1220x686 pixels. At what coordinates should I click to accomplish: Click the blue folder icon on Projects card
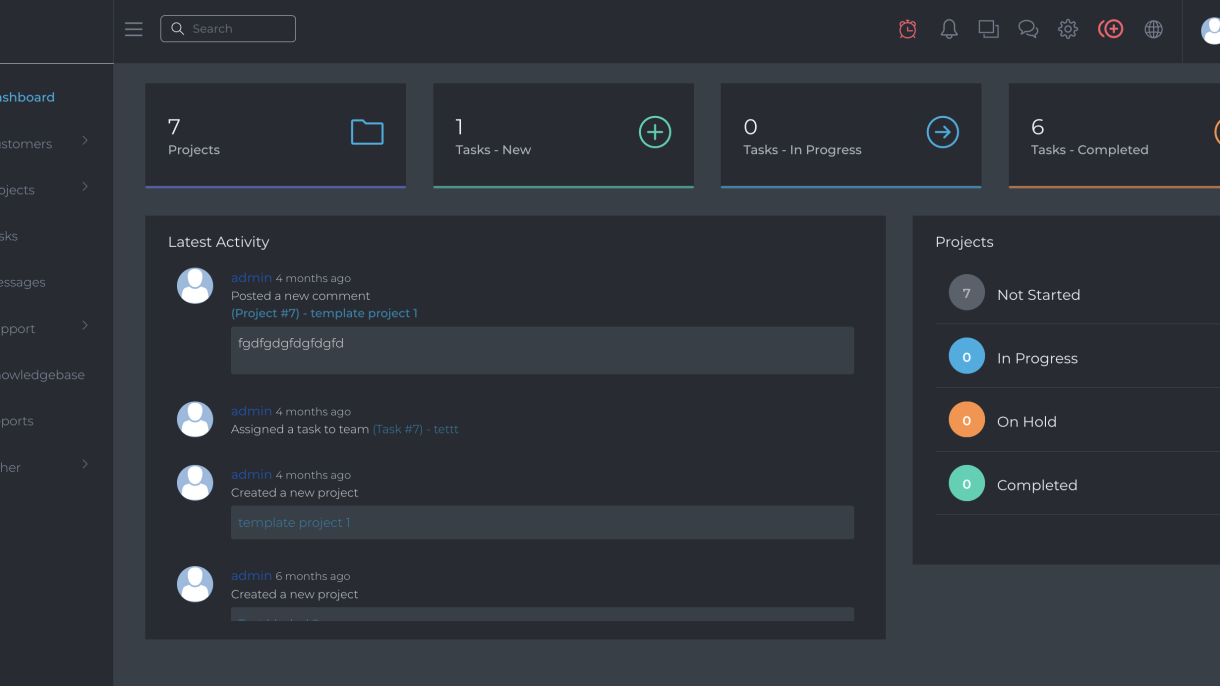coord(367,132)
